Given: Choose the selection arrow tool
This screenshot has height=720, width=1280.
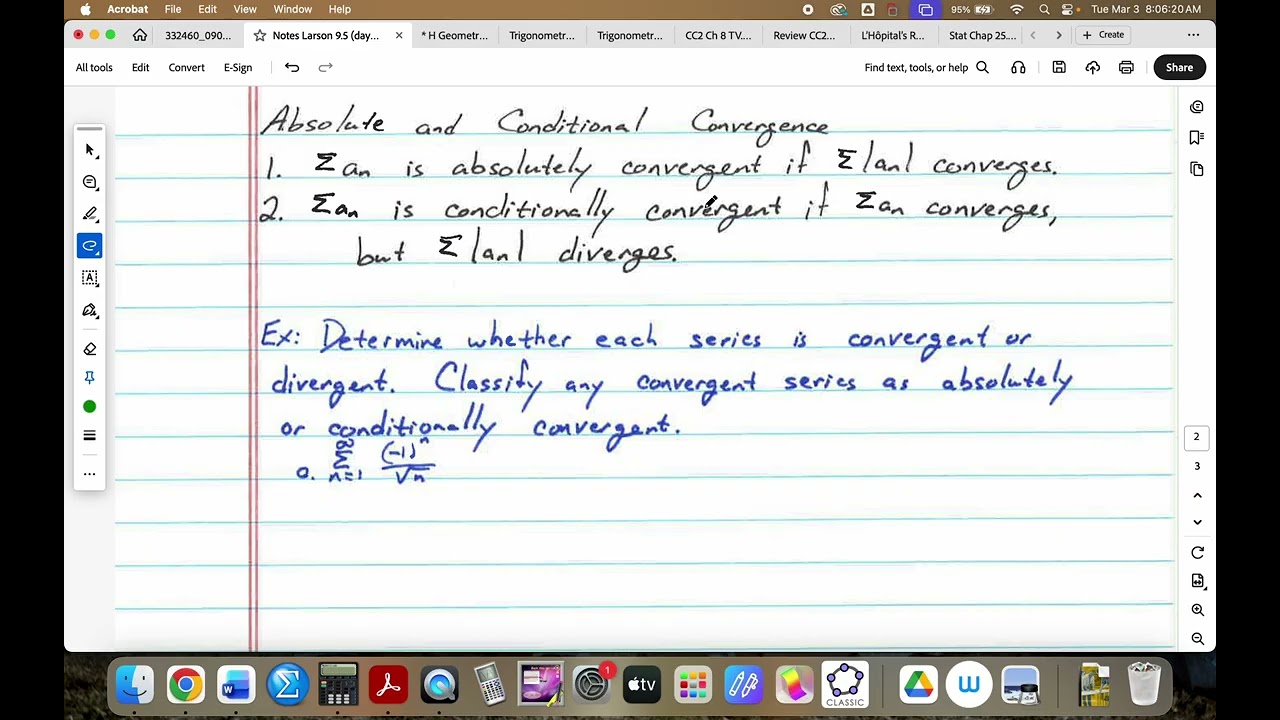Looking at the screenshot, I should (x=90, y=150).
